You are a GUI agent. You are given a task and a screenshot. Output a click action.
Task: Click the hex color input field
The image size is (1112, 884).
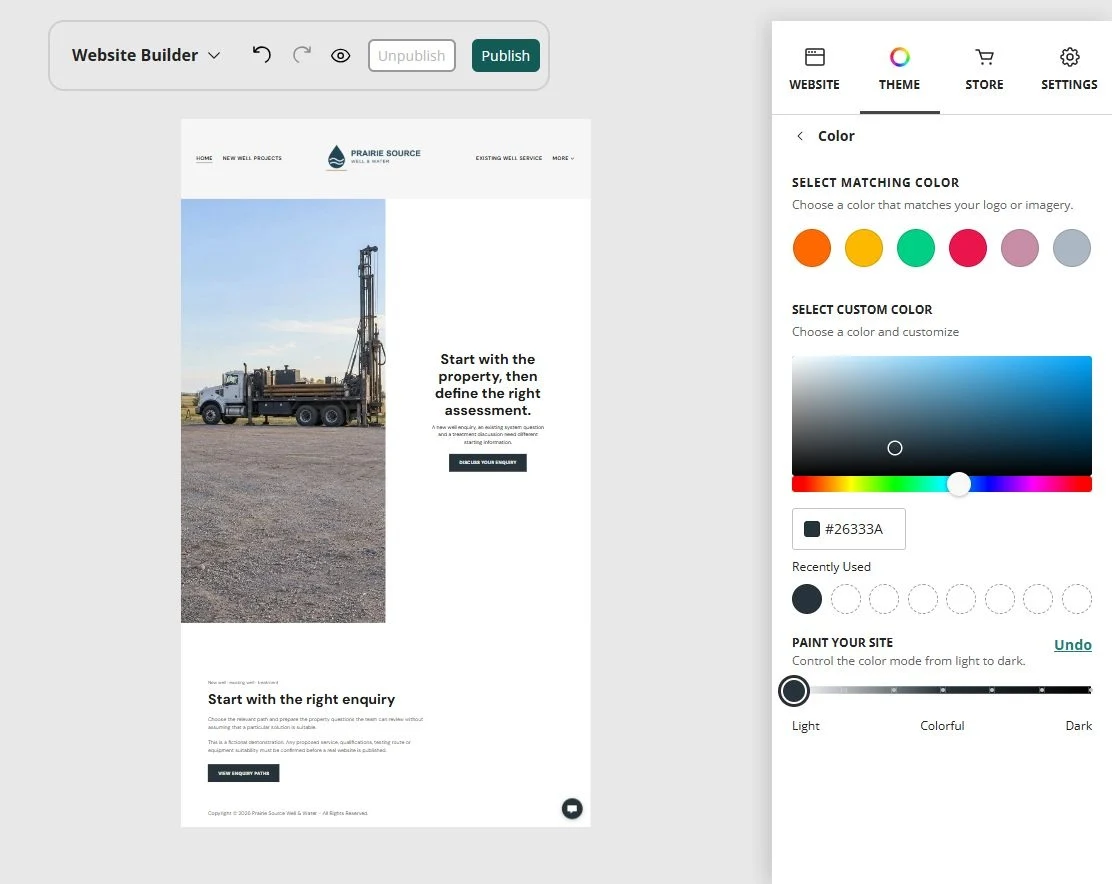tap(849, 529)
